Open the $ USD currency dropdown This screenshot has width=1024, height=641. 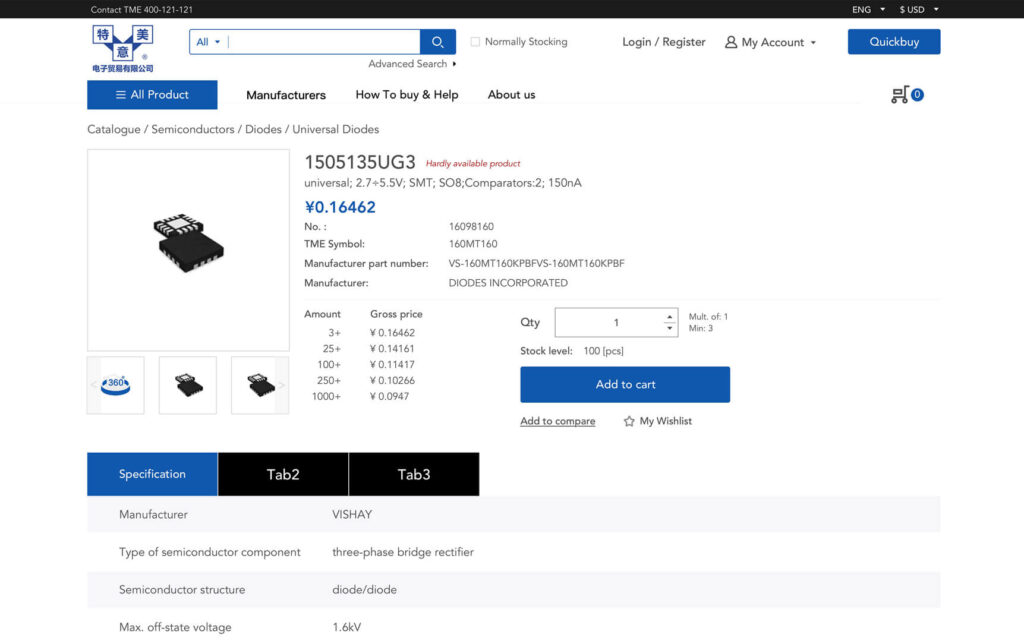pos(919,9)
